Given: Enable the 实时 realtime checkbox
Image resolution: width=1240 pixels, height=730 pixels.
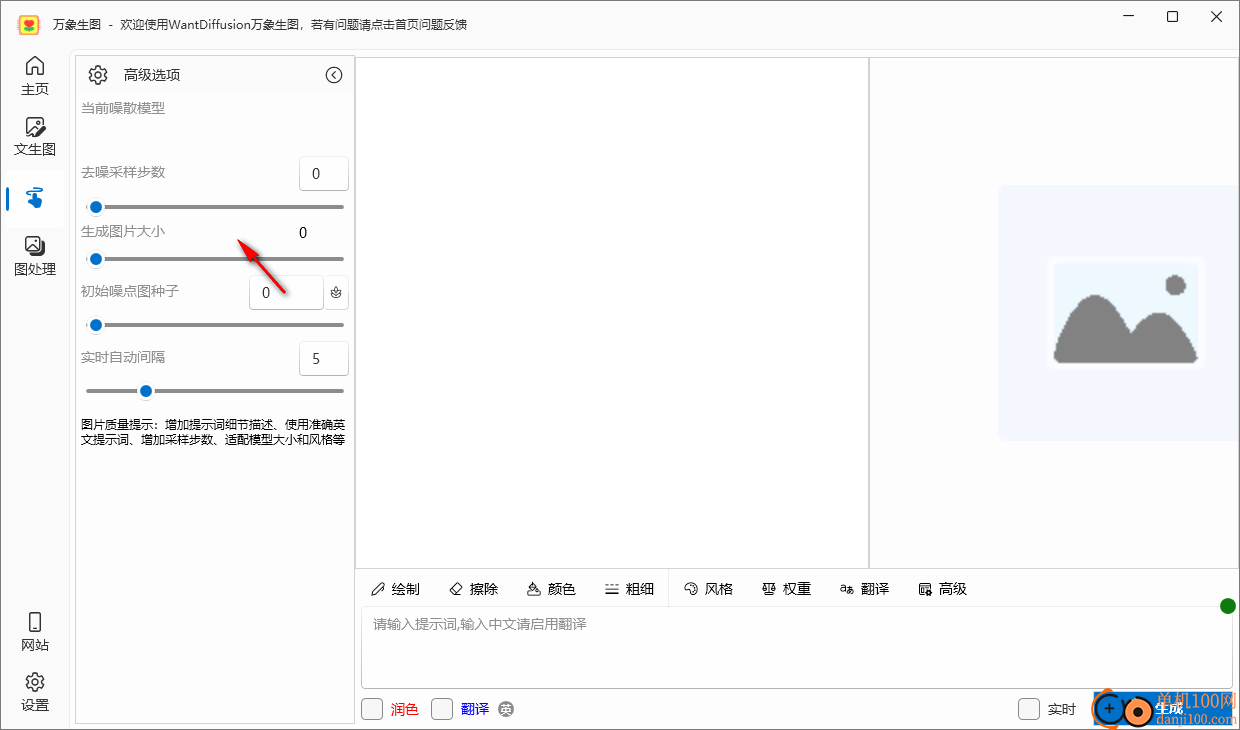Looking at the screenshot, I should (1029, 709).
